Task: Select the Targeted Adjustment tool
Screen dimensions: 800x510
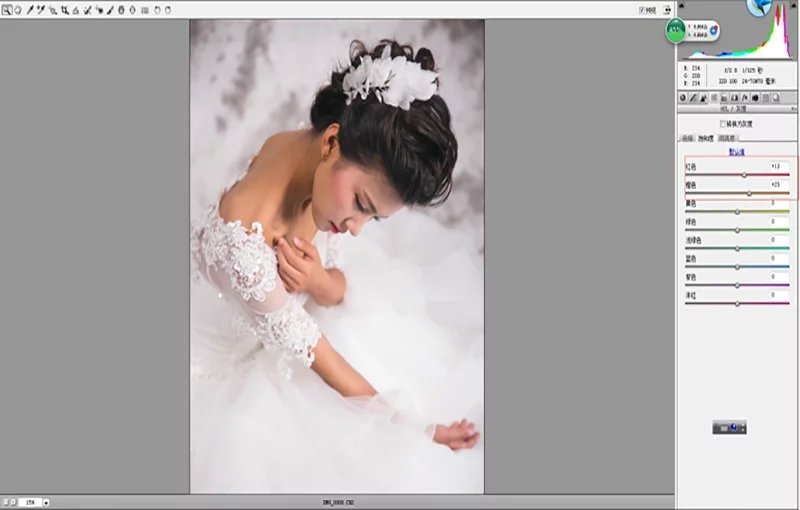Action: pos(53,10)
